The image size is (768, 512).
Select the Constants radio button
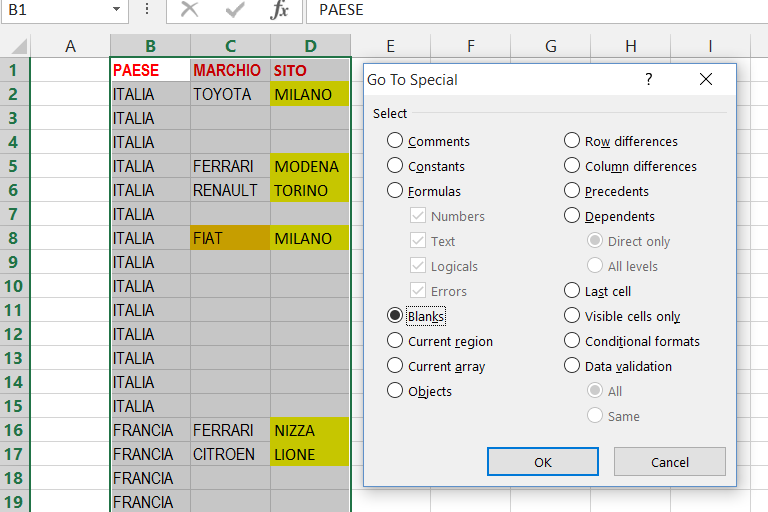click(x=395, y=166)
